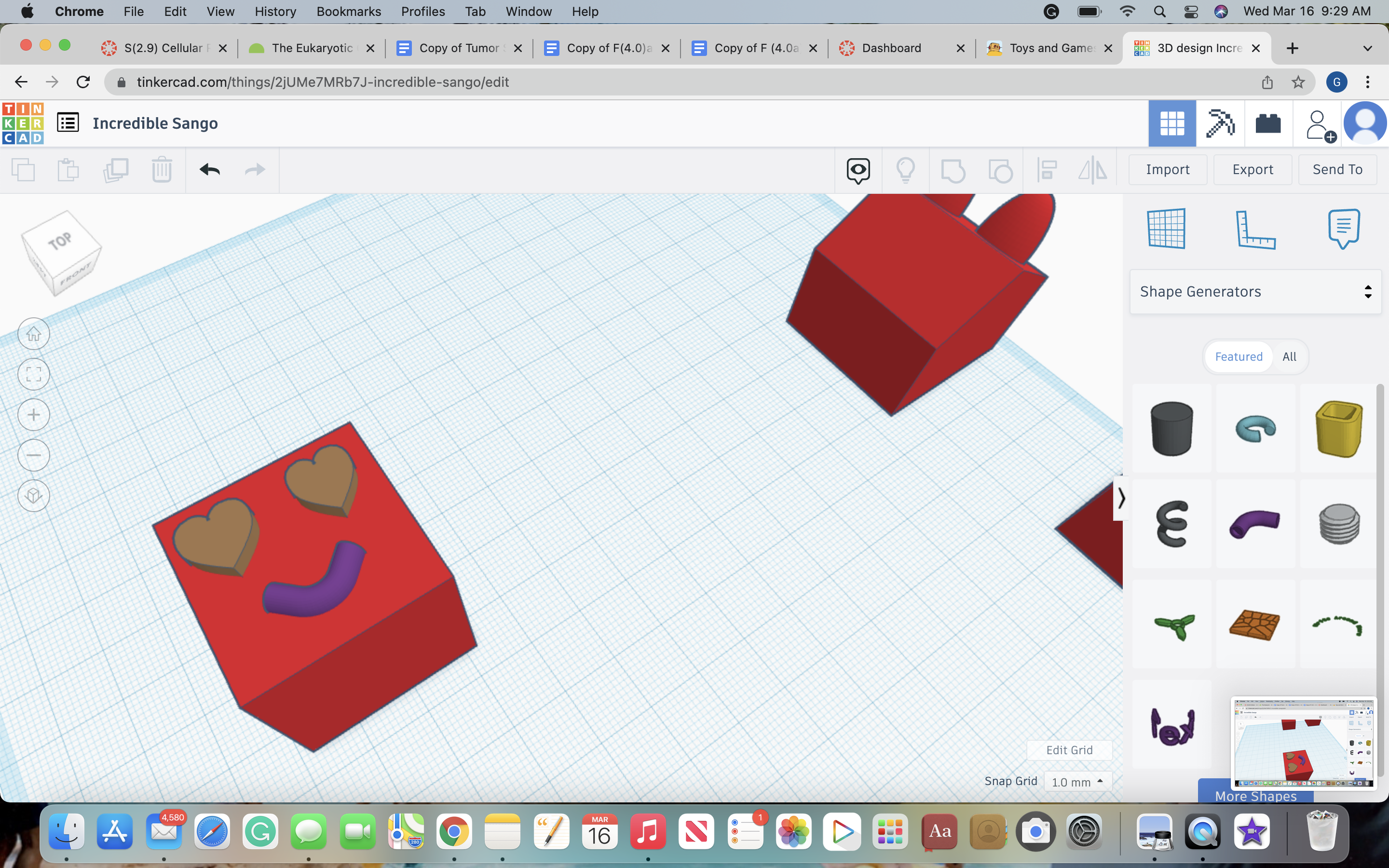Open the Shape Generators dropdown
Viewport: 1389px width, 868px height.
1255,292
